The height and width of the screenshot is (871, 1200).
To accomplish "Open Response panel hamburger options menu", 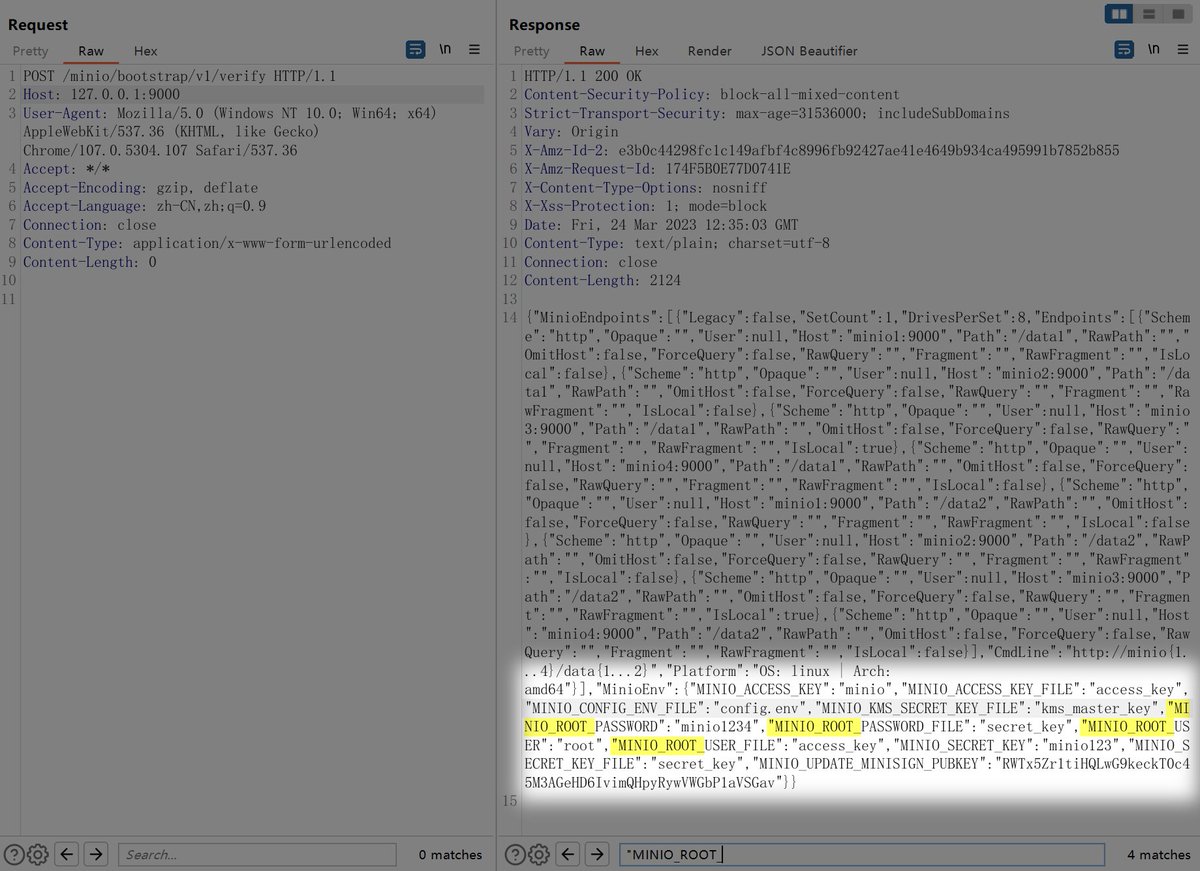I will point(1182,49).
